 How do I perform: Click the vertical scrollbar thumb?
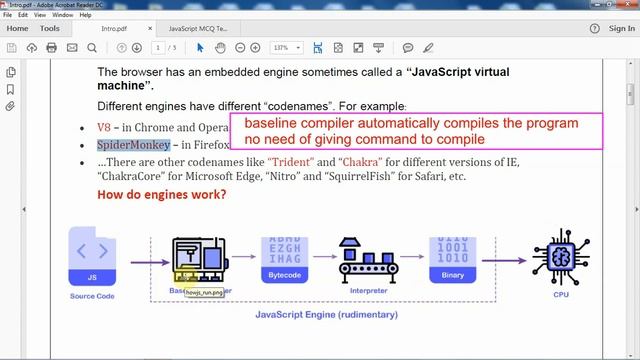pyautogui.click(x=630, y=94)
